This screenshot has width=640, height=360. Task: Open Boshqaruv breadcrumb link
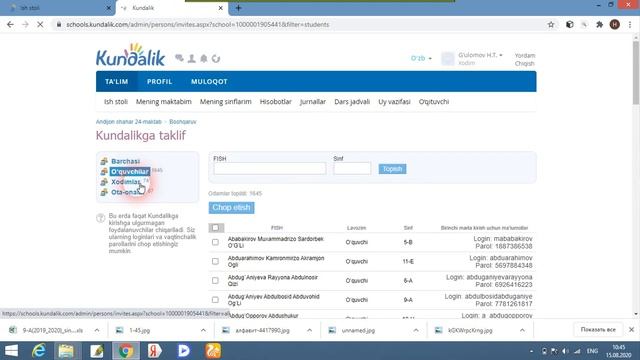click(182, 122)
